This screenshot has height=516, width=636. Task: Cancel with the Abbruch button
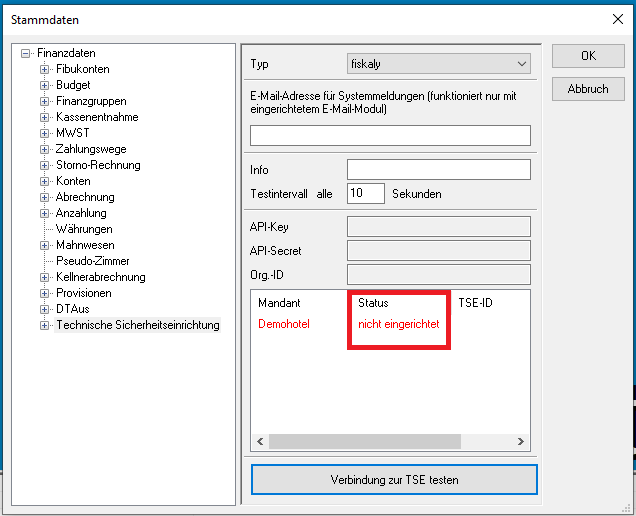pyautogui.click(x=588, y=89)
